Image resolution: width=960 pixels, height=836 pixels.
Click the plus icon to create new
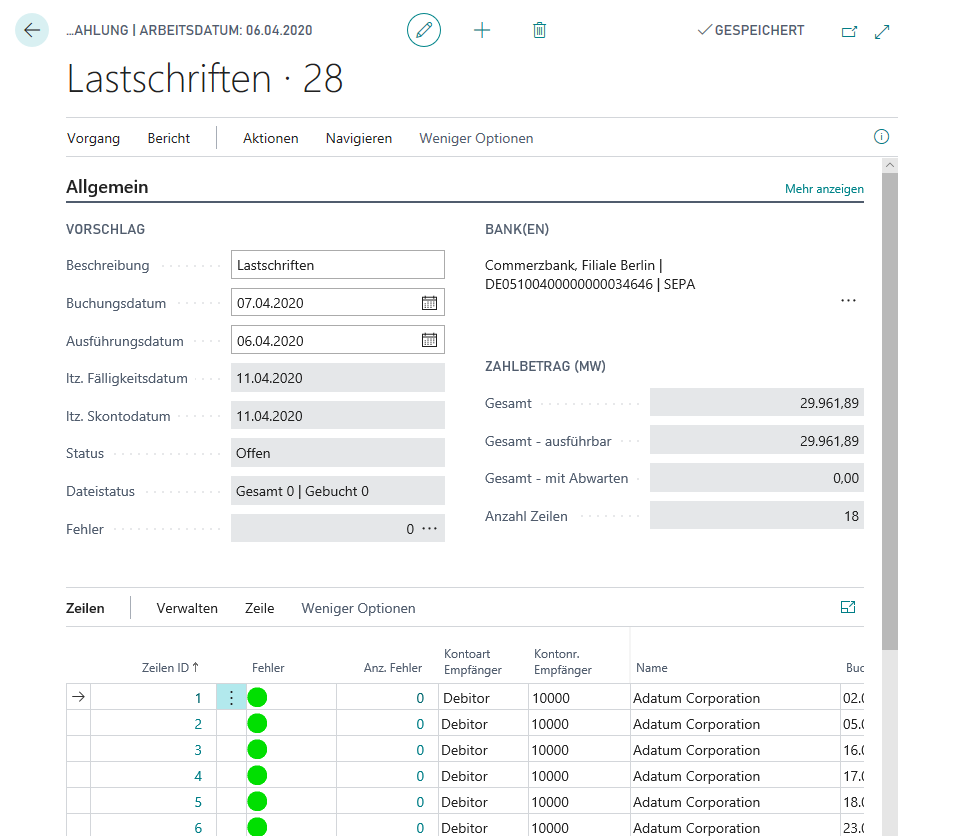click(x=482, y=30)
